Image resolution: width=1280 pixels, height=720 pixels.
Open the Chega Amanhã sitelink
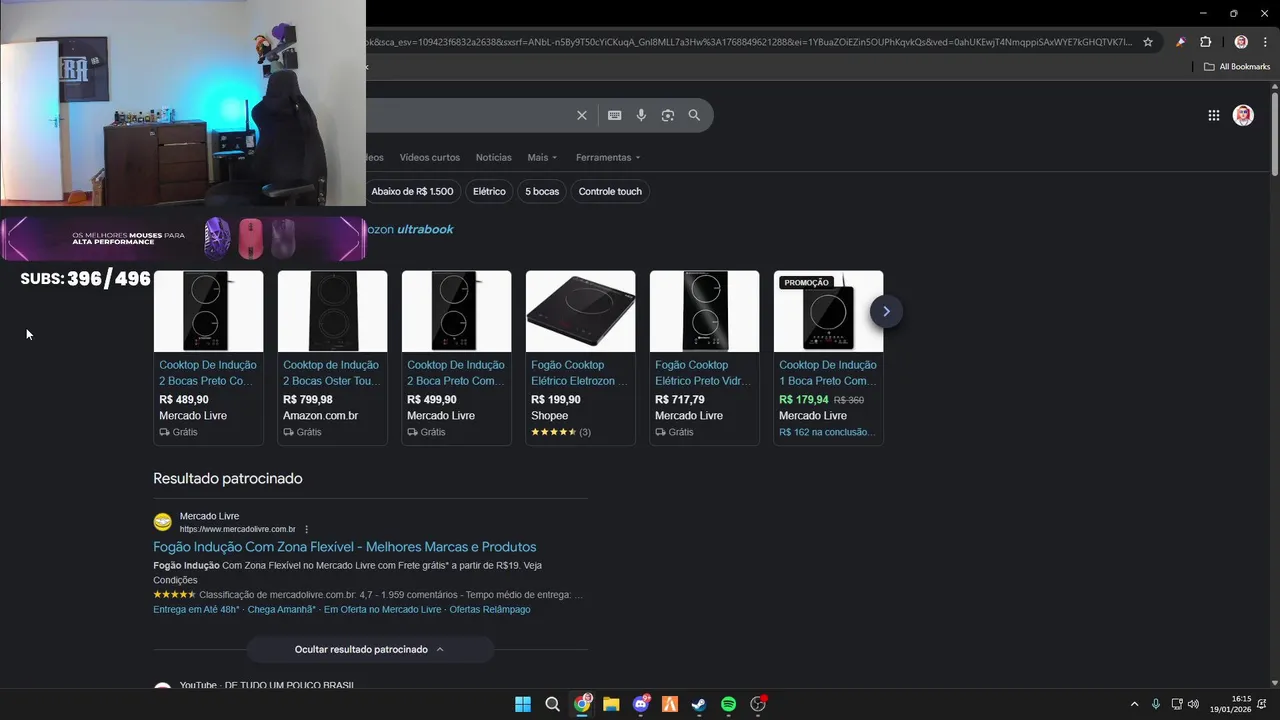(282, 609)
